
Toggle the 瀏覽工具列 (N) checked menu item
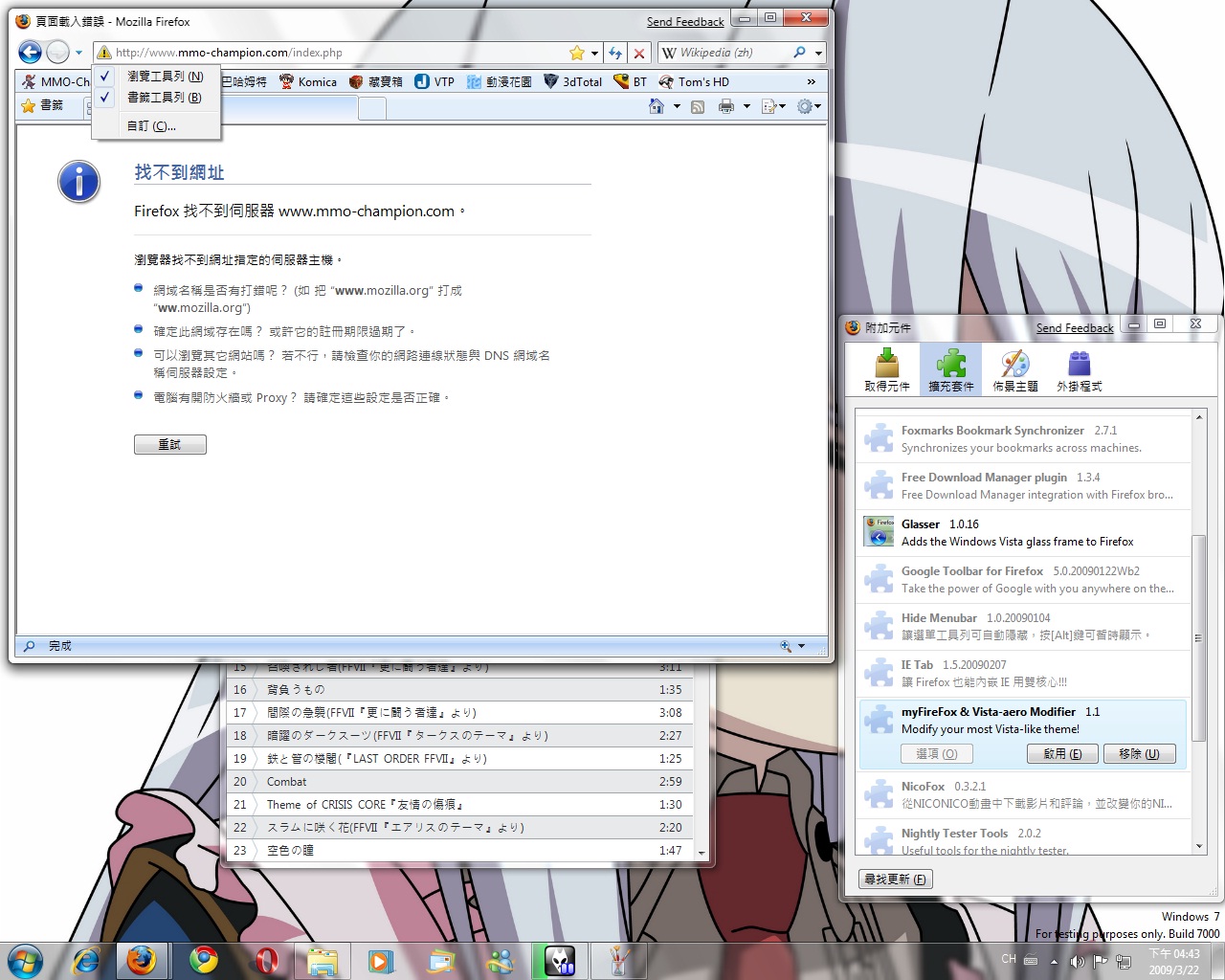tap(165, 76)
